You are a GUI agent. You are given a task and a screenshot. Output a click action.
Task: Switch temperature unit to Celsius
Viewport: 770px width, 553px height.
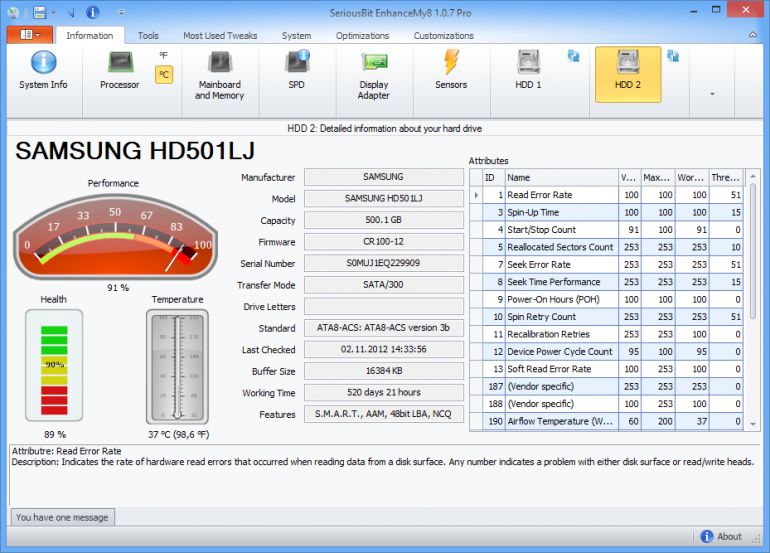tap(164, 75)
